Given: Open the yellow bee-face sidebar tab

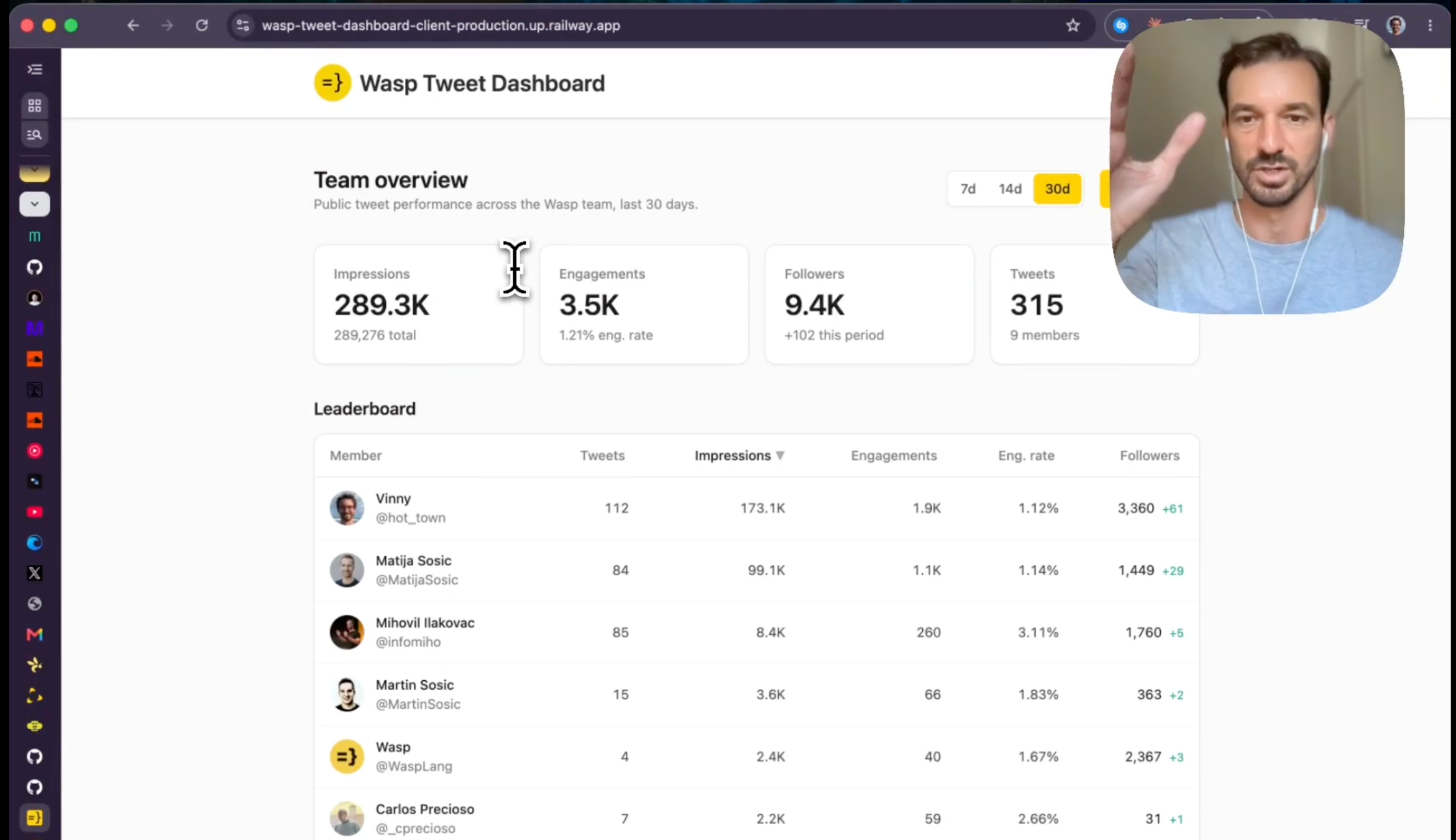Looking at the screenshot, I should pyautogui.click(x=35, y=726).
